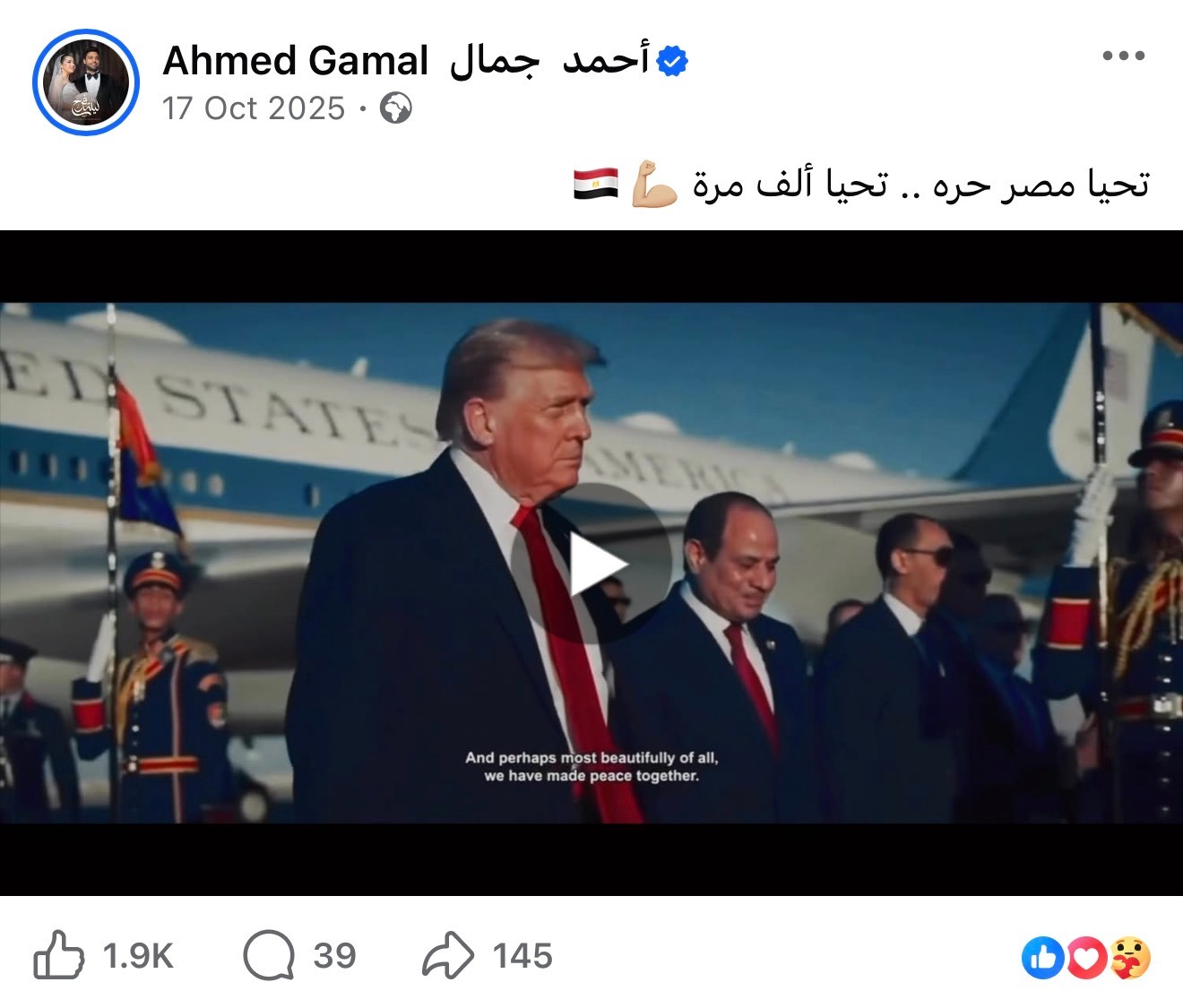Click the blue verified badge
1183x1008 pixels.
pos(672,61)
